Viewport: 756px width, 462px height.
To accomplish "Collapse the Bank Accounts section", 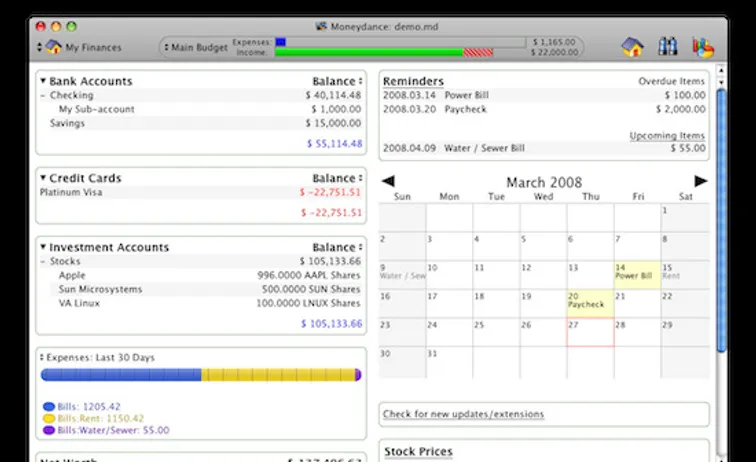I will pyautogui.click(x=43, y=82).
